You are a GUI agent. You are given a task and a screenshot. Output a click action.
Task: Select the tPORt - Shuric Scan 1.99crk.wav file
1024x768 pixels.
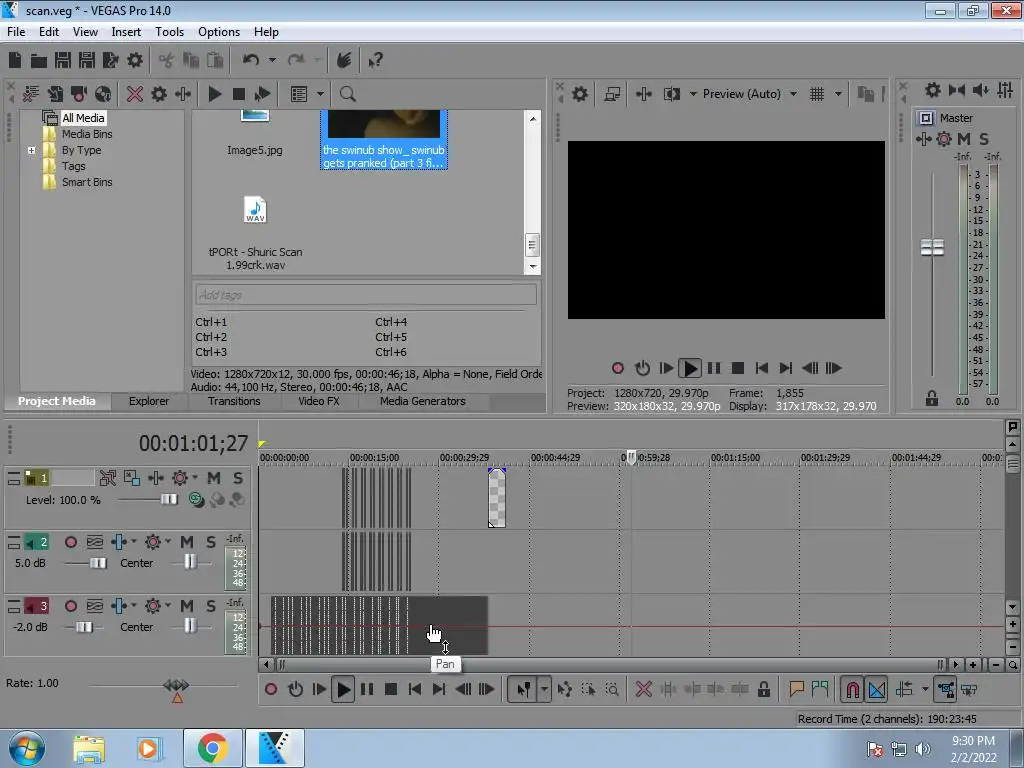tap(255, 232)
